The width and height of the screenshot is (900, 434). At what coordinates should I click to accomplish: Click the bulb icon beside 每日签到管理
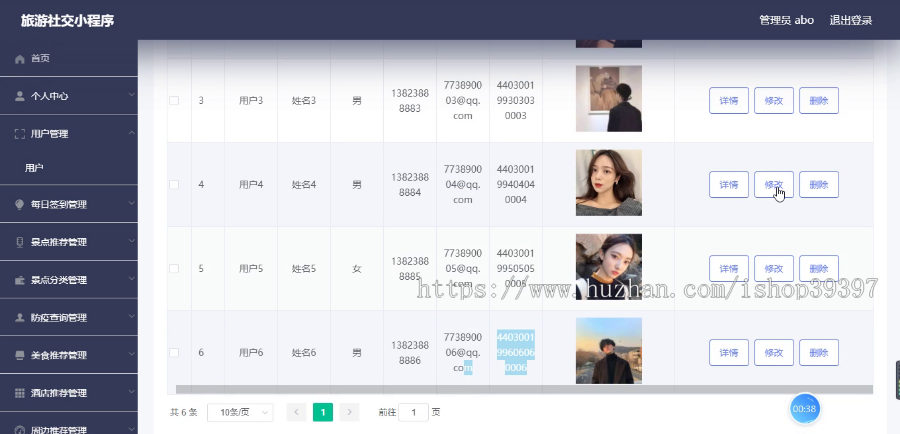[x=20, y=204]
